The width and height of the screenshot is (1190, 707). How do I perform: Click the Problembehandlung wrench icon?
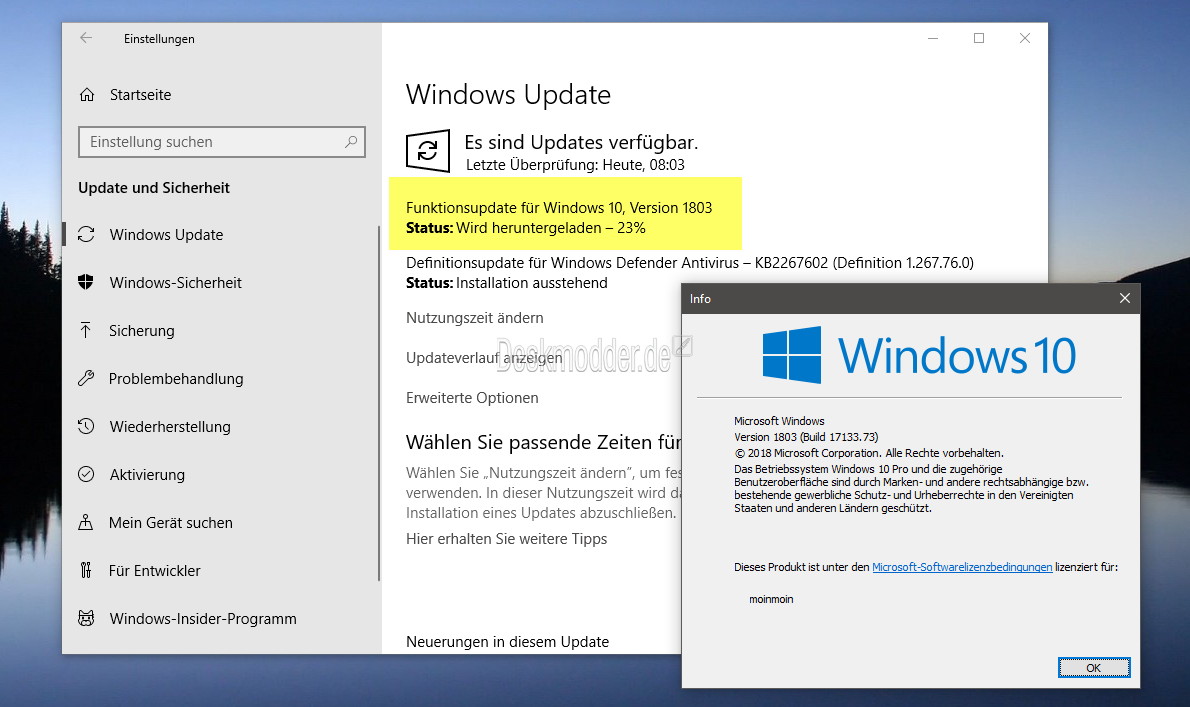[86, 378]
